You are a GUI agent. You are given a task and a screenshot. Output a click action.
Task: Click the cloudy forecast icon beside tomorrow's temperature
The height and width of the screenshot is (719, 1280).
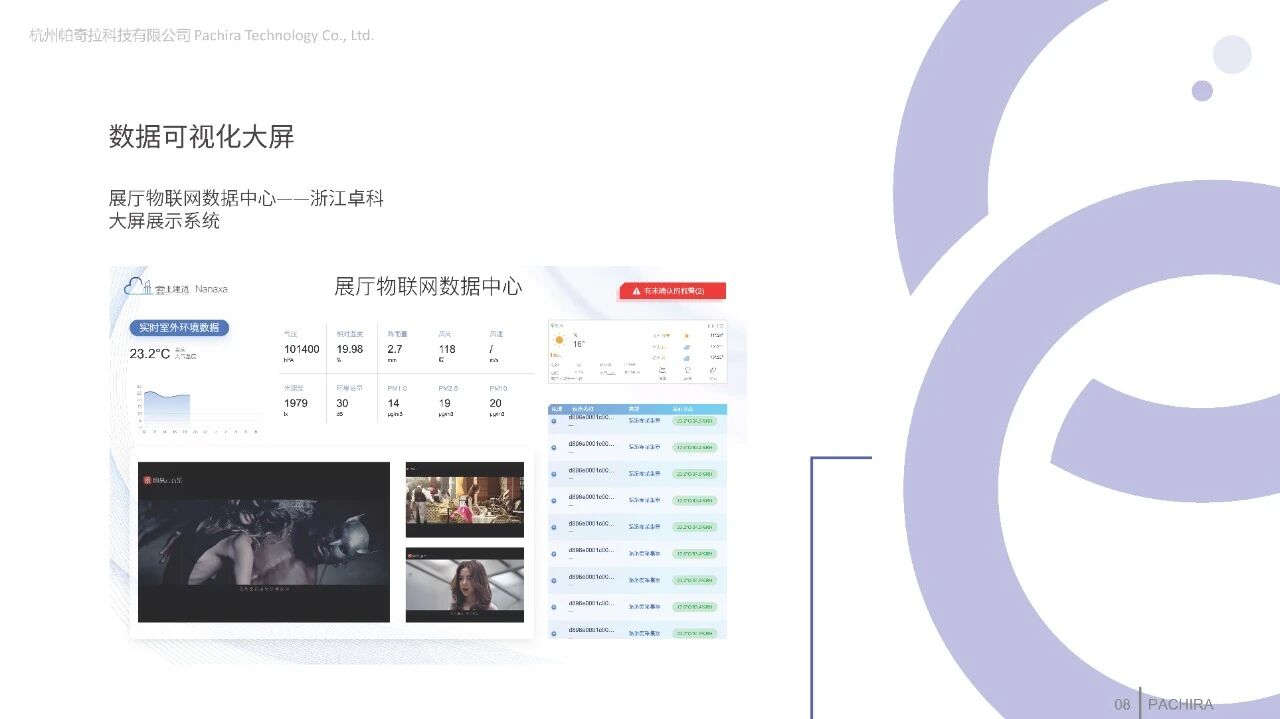(687, 347)
